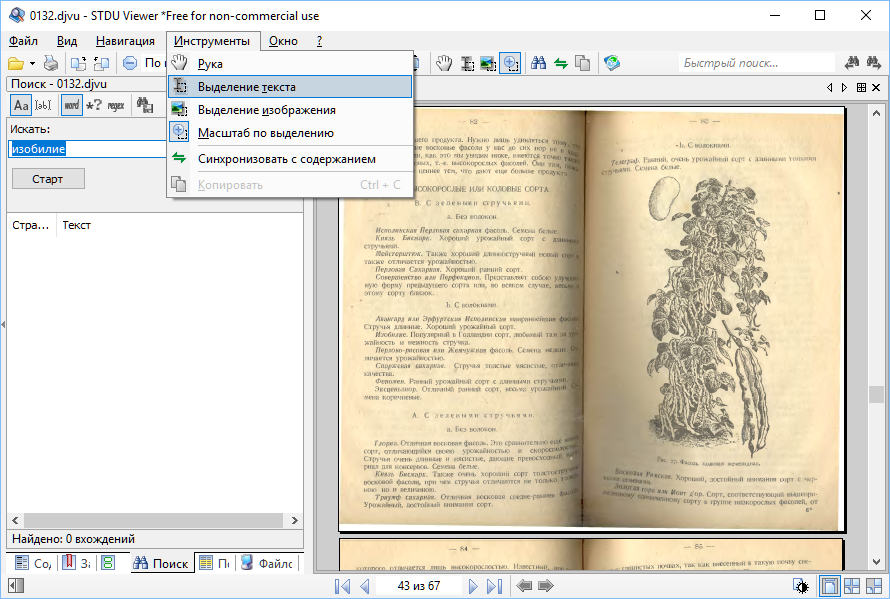Click the search forward binoculars icon
This screenshot has width=890, height=599.
point(874,63)
